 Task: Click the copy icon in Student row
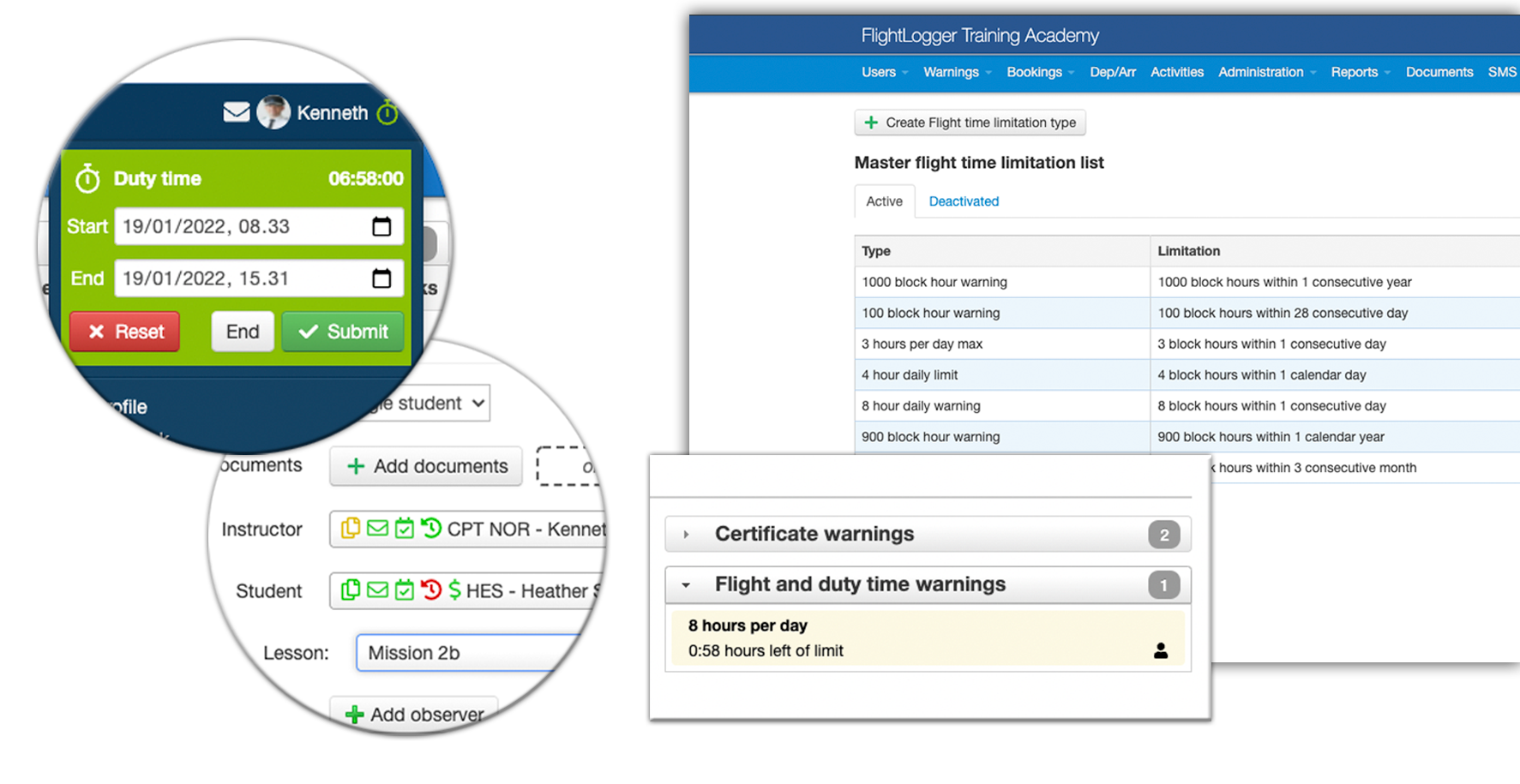click(351, 590)
